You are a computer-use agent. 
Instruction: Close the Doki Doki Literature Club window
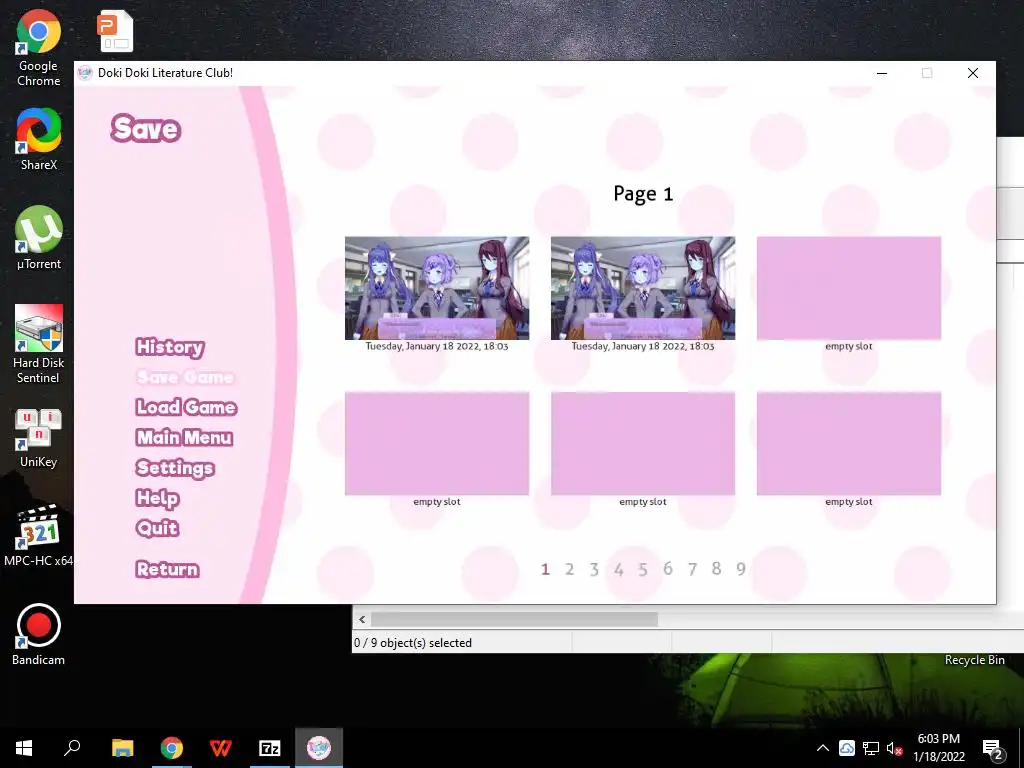pyautogui.click(x=973, y=73)
